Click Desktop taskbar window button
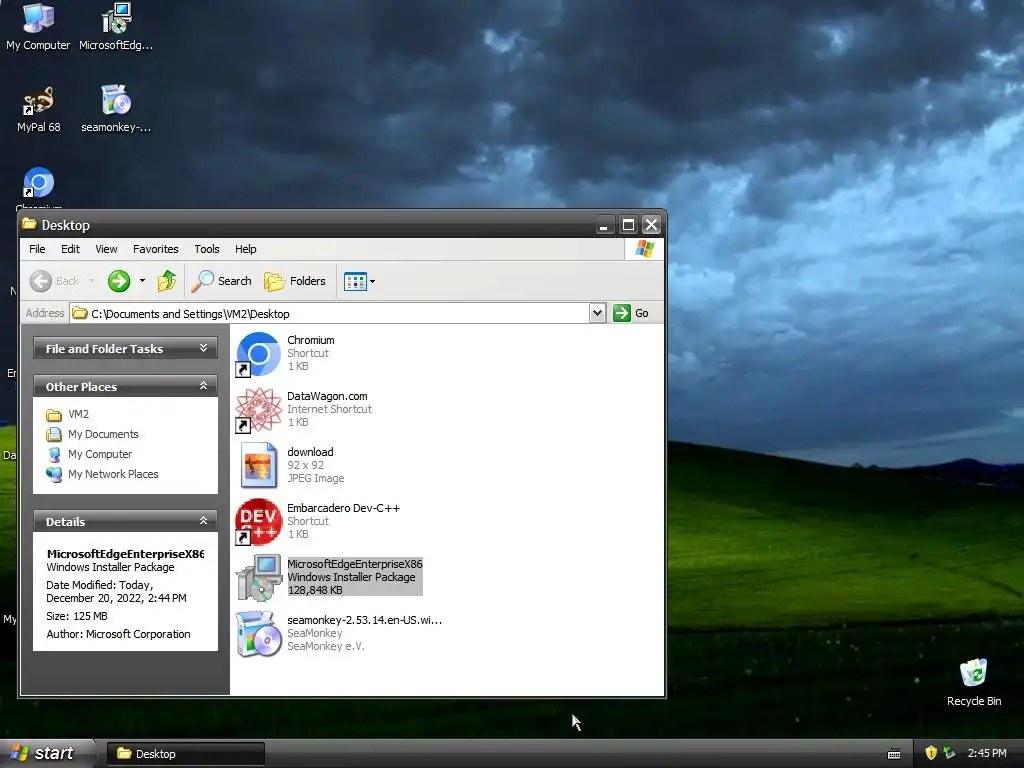The image size is (1024, 768). point(186,754)
